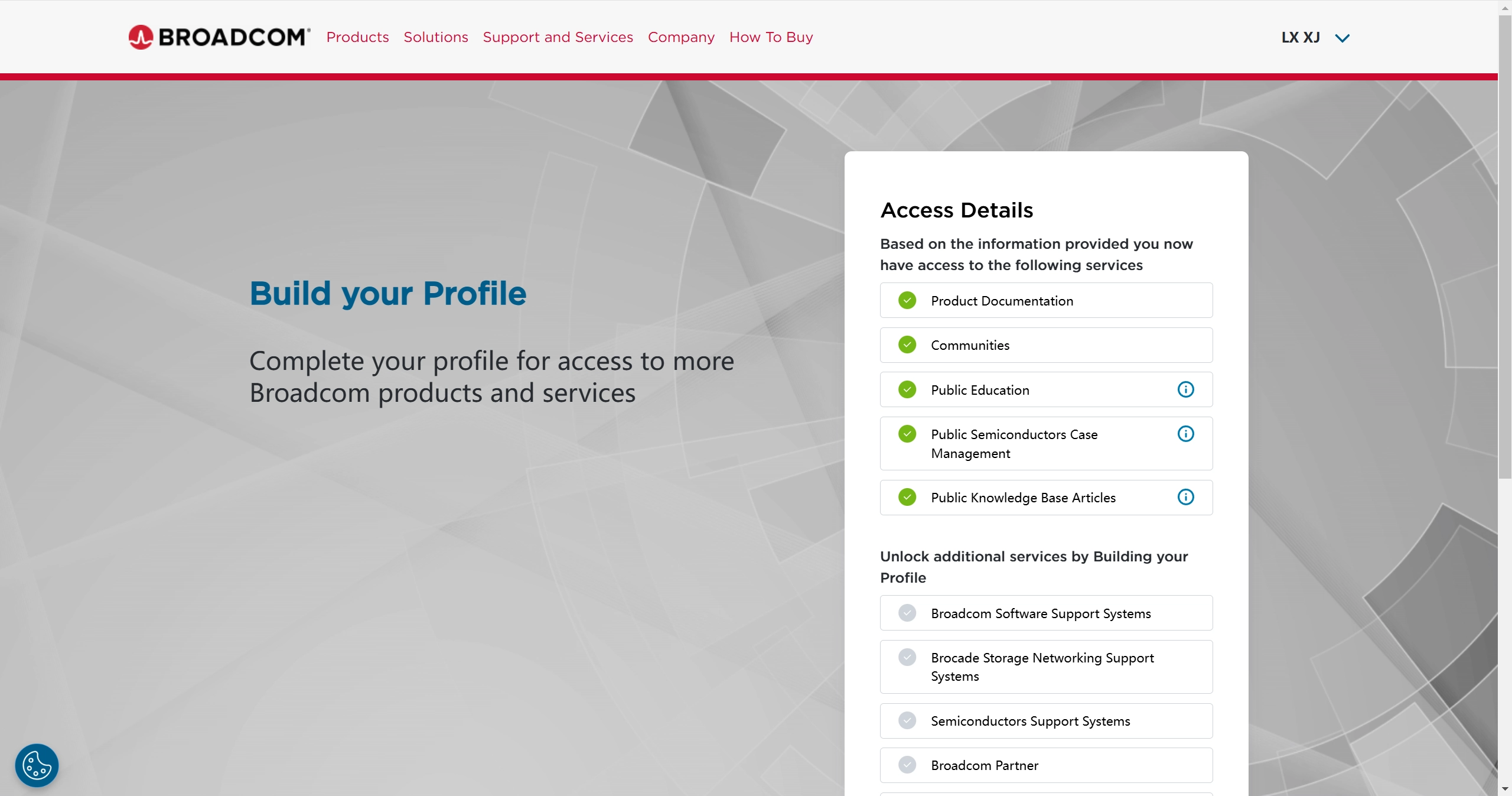The height and width of the screenshot is (796, 1512).
Task: Click green check beside Public Knowledge Base Articles
Action: 907,497
